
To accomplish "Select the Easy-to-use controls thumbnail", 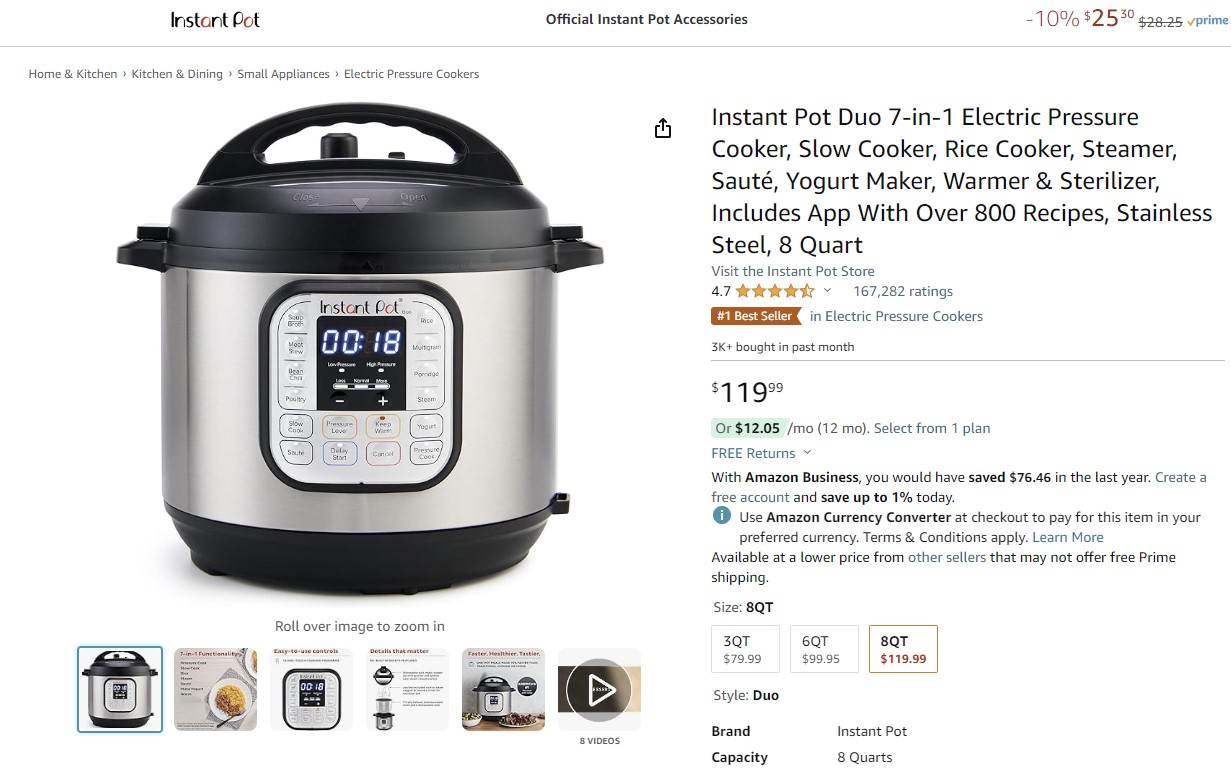I will [312, 690].
